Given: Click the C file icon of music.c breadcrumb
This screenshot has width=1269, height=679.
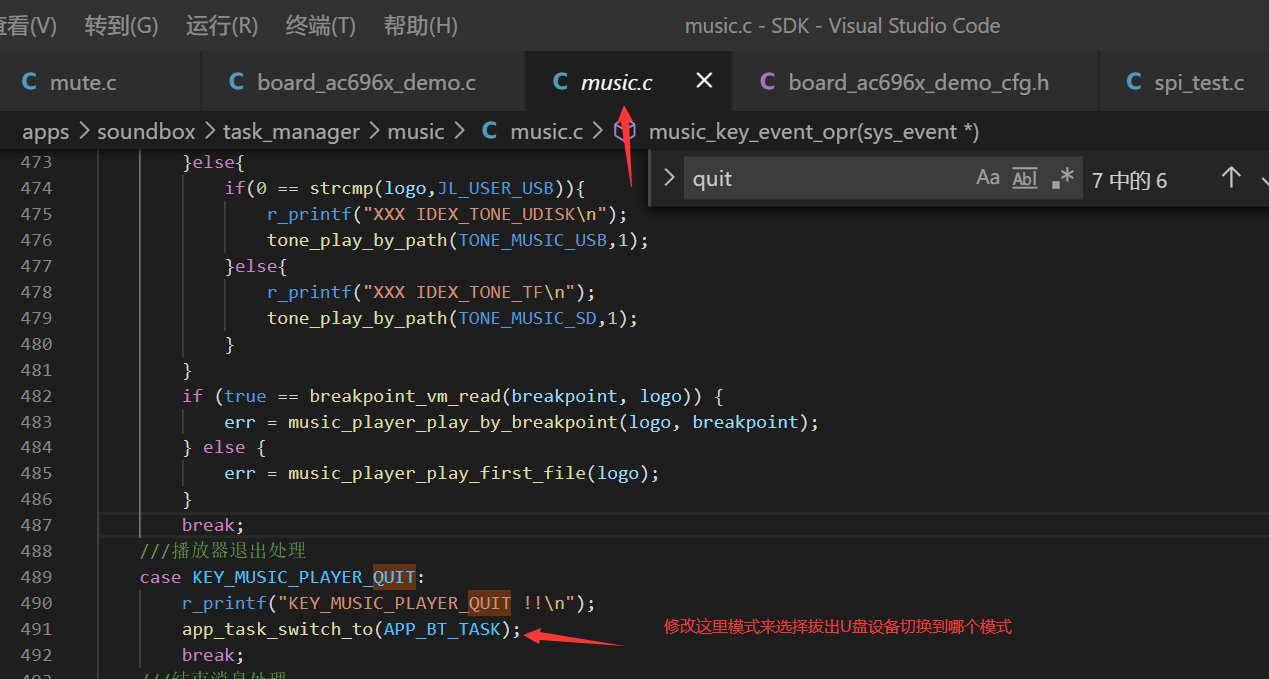Looking at the screenshot, I should tap(490, 131).
